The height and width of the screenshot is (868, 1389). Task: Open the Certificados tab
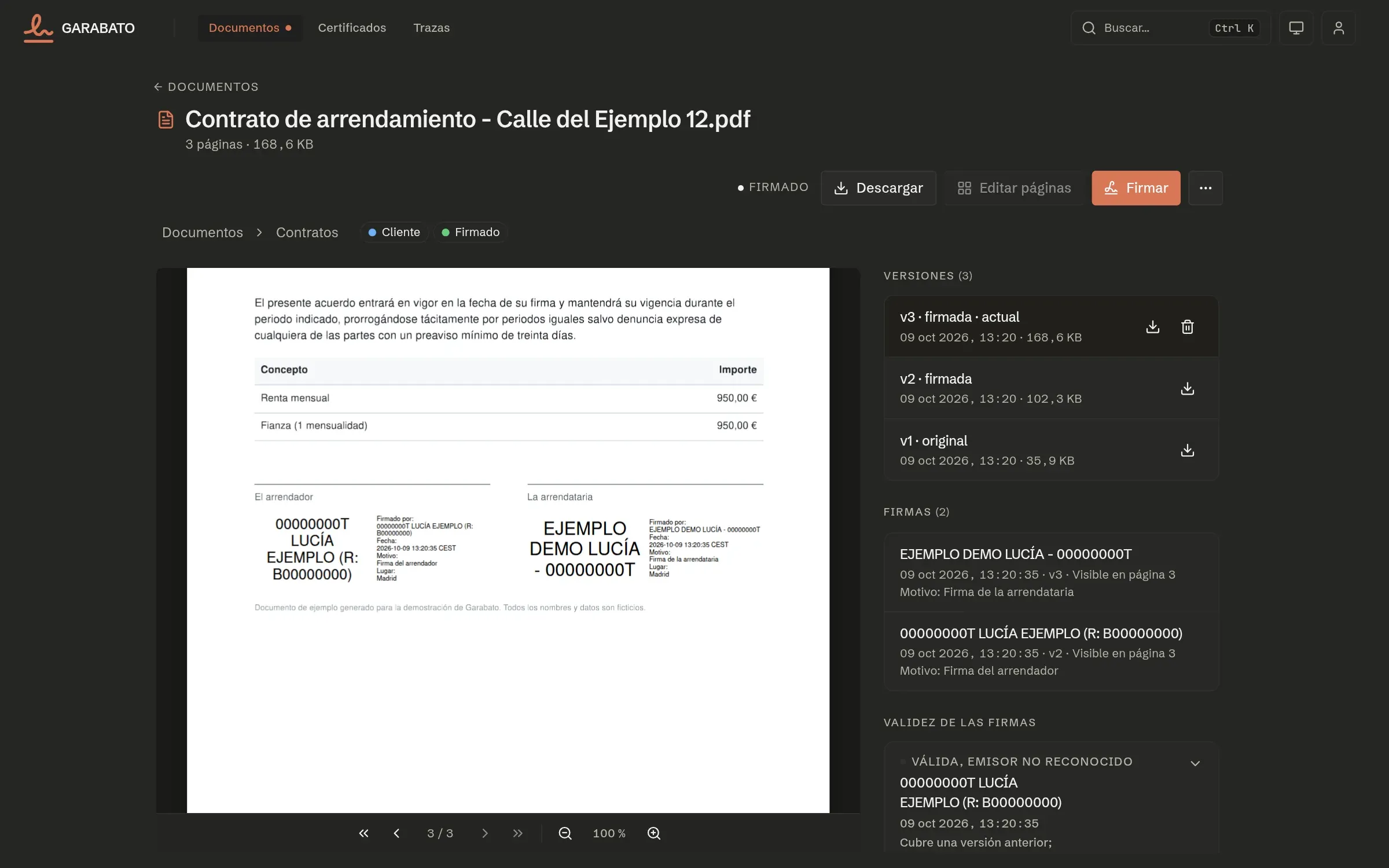[x=352, y=28]
